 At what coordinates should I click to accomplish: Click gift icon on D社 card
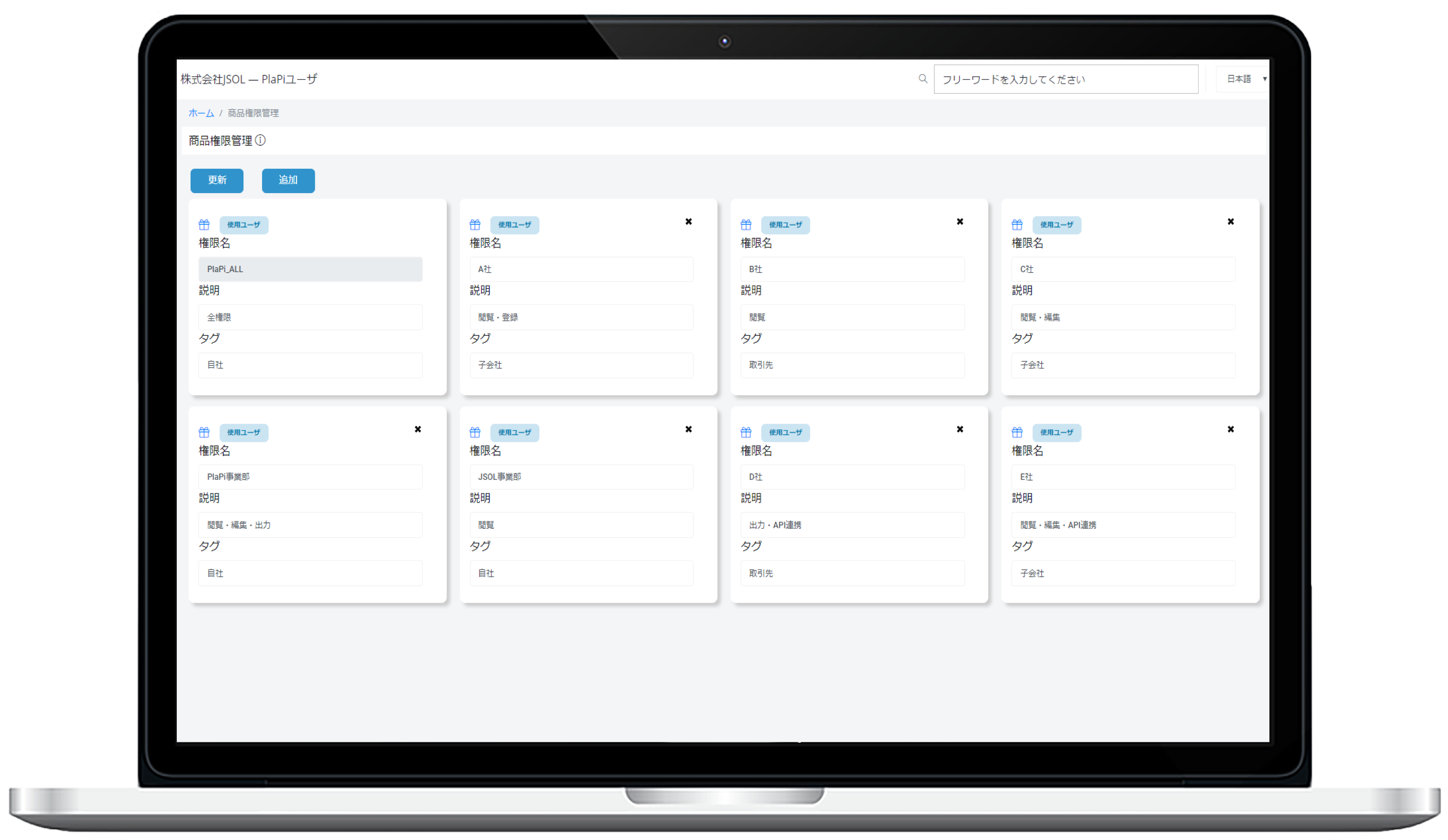[746, 432]
